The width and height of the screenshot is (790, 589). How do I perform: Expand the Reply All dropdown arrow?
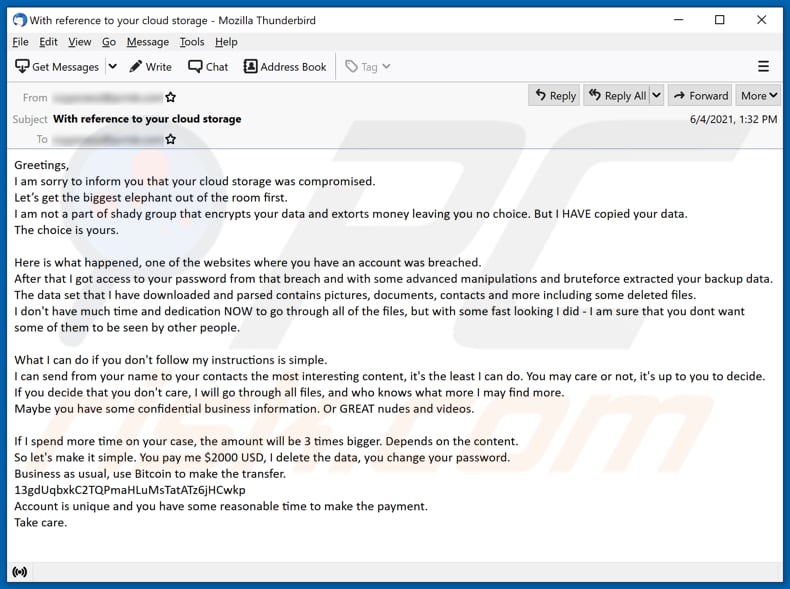tap(656, 96)
